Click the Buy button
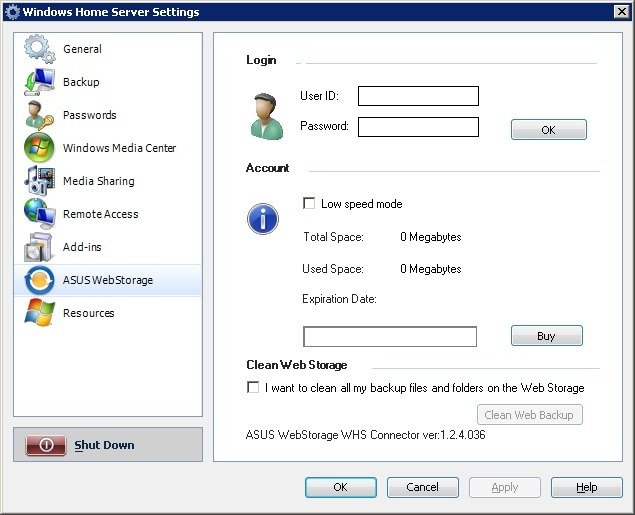 pos(546,336)
